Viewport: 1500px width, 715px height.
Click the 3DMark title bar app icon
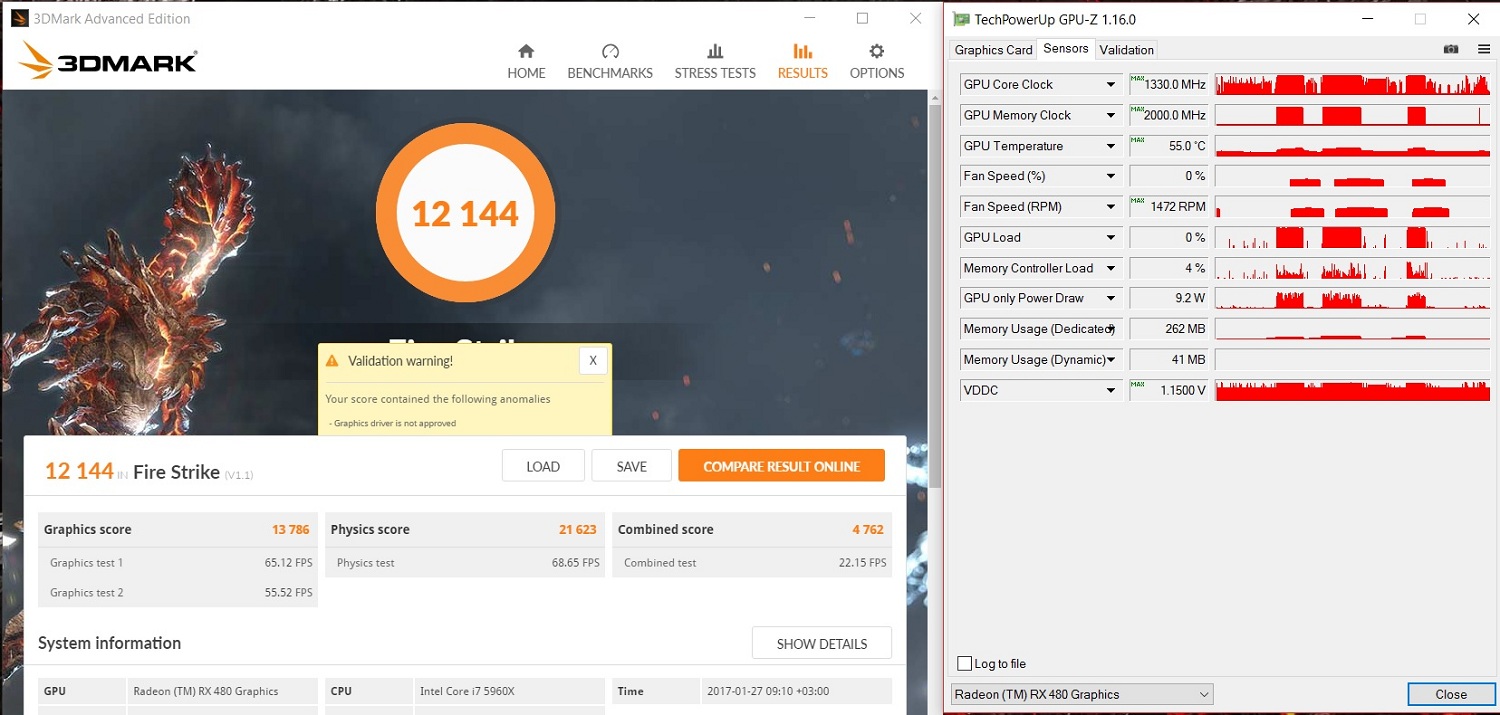tap(20, 18)
